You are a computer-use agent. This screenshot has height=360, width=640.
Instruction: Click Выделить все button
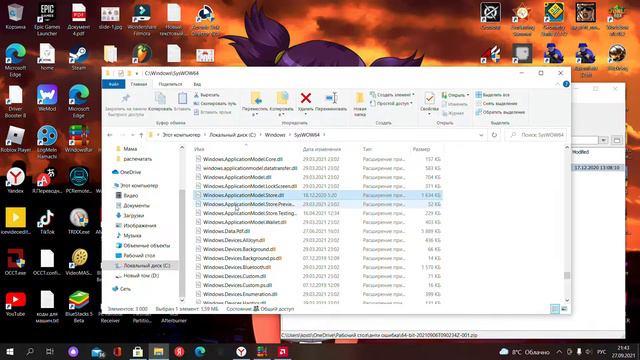[492, 95]
